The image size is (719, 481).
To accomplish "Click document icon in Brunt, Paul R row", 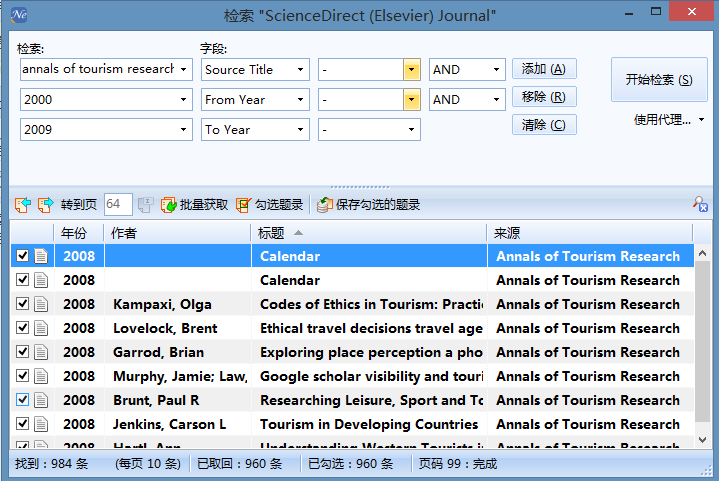I will coord(41,400).
